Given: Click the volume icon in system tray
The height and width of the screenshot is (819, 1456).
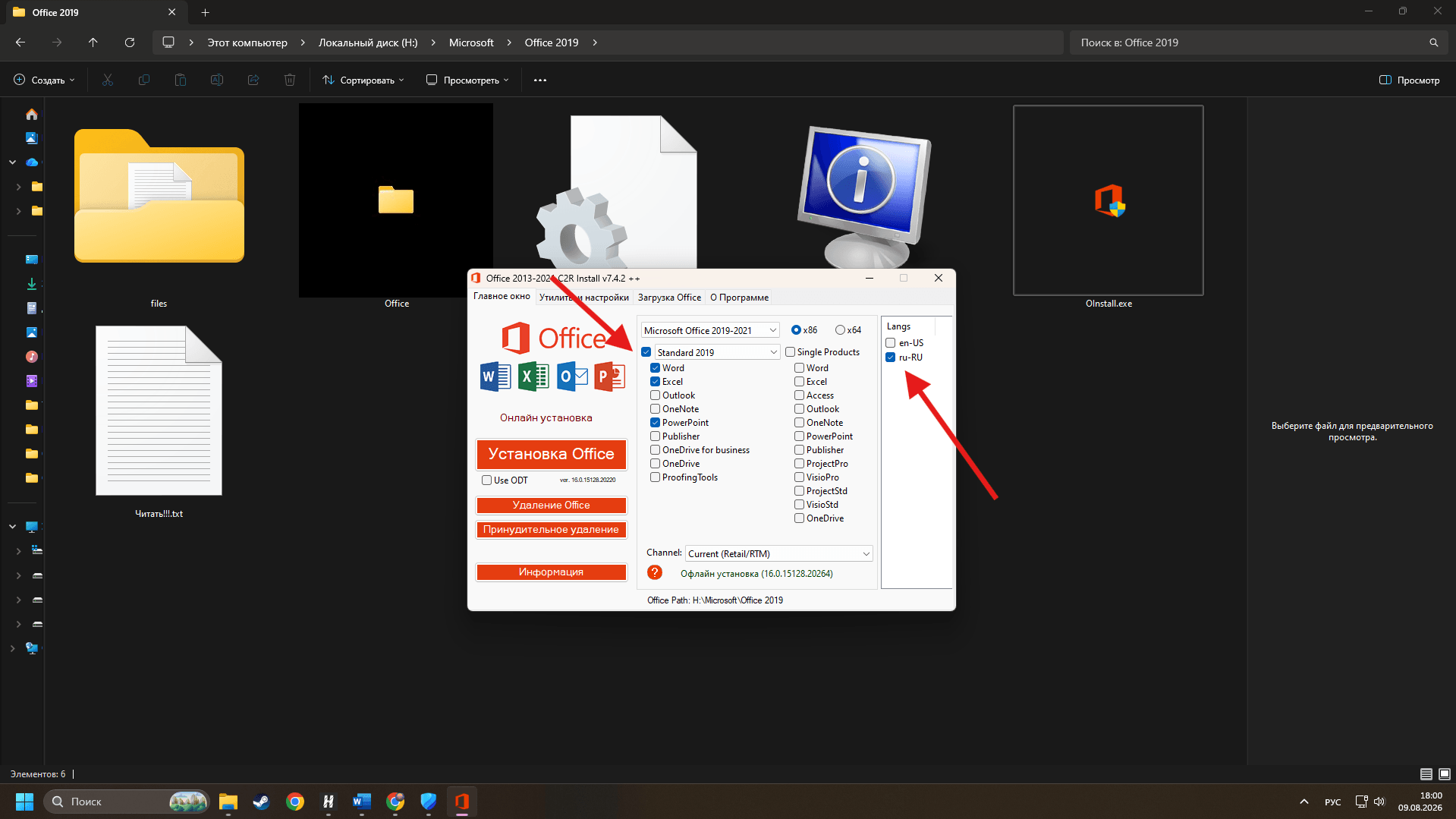Looking at the screenshot, I should click(x=1379, y=802).
